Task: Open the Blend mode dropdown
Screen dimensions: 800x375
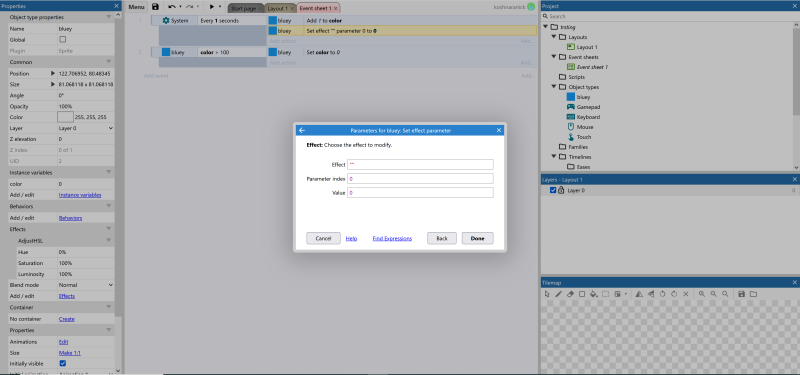Action: 86,285
